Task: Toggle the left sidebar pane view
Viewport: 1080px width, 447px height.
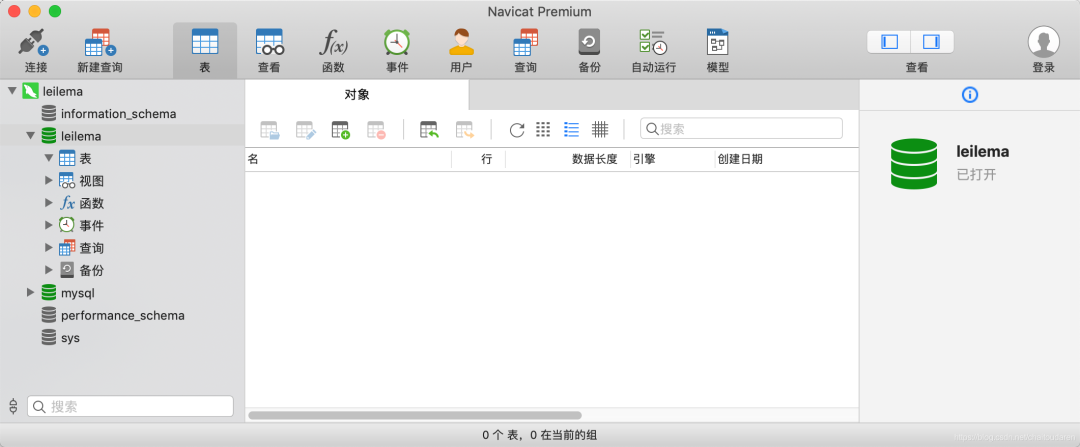Action: pyautogui.click(x=889, y=42)
